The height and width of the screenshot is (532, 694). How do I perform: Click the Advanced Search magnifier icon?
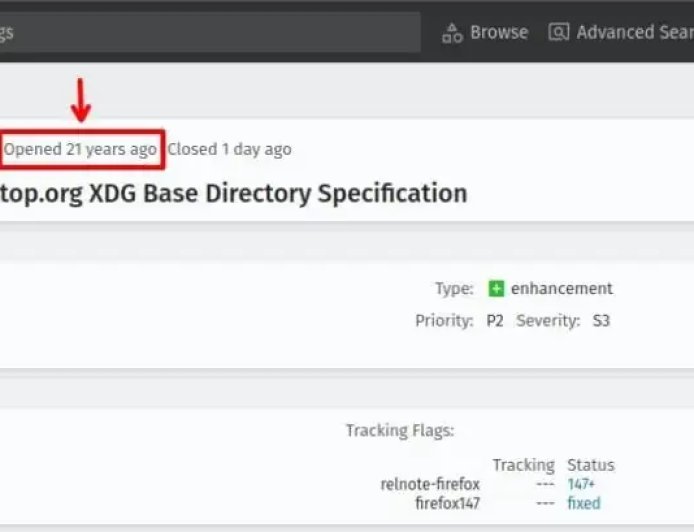[559, 32]
